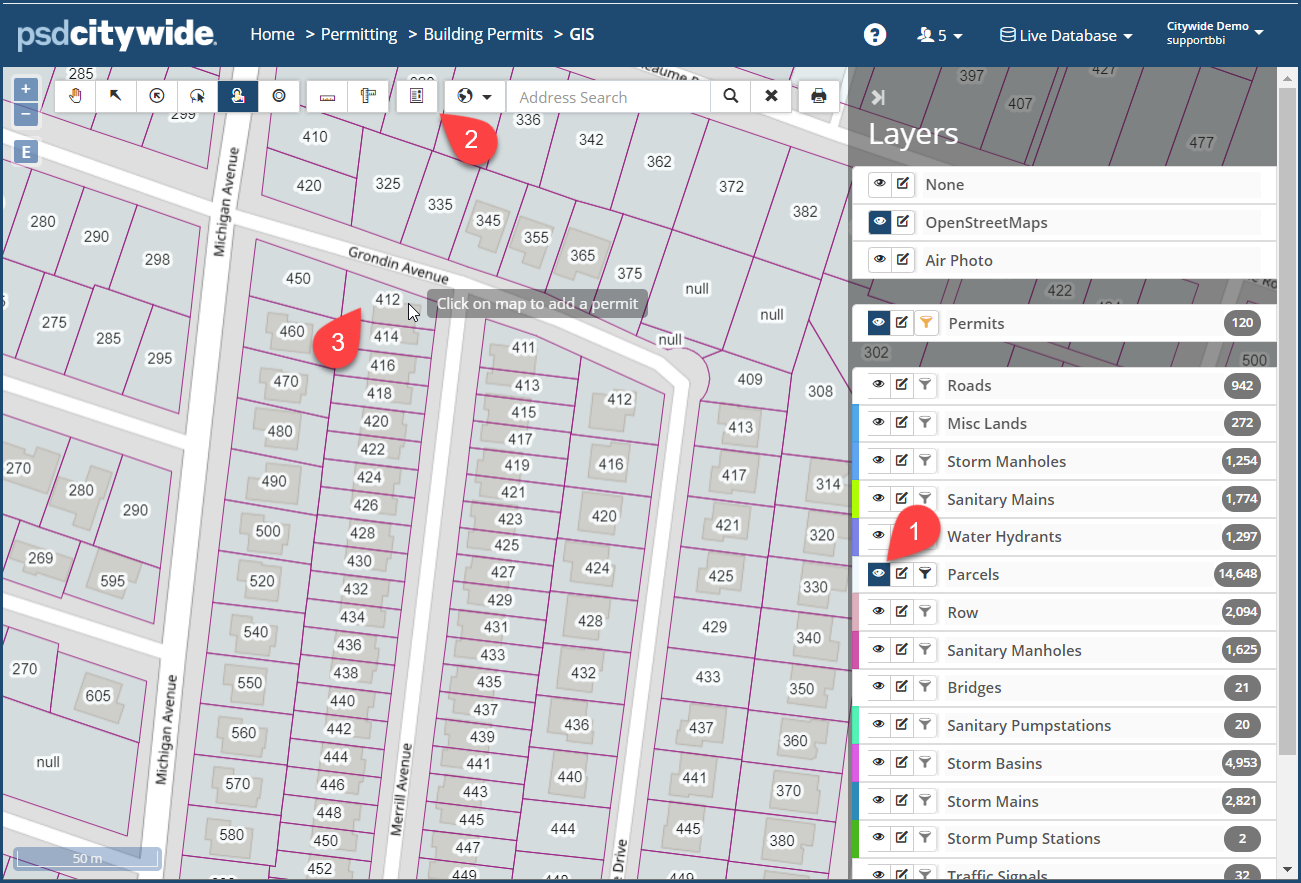Filter the Permits layer with funnel icon
This screenshot has height=883, width=1301.
coord(926,323)
